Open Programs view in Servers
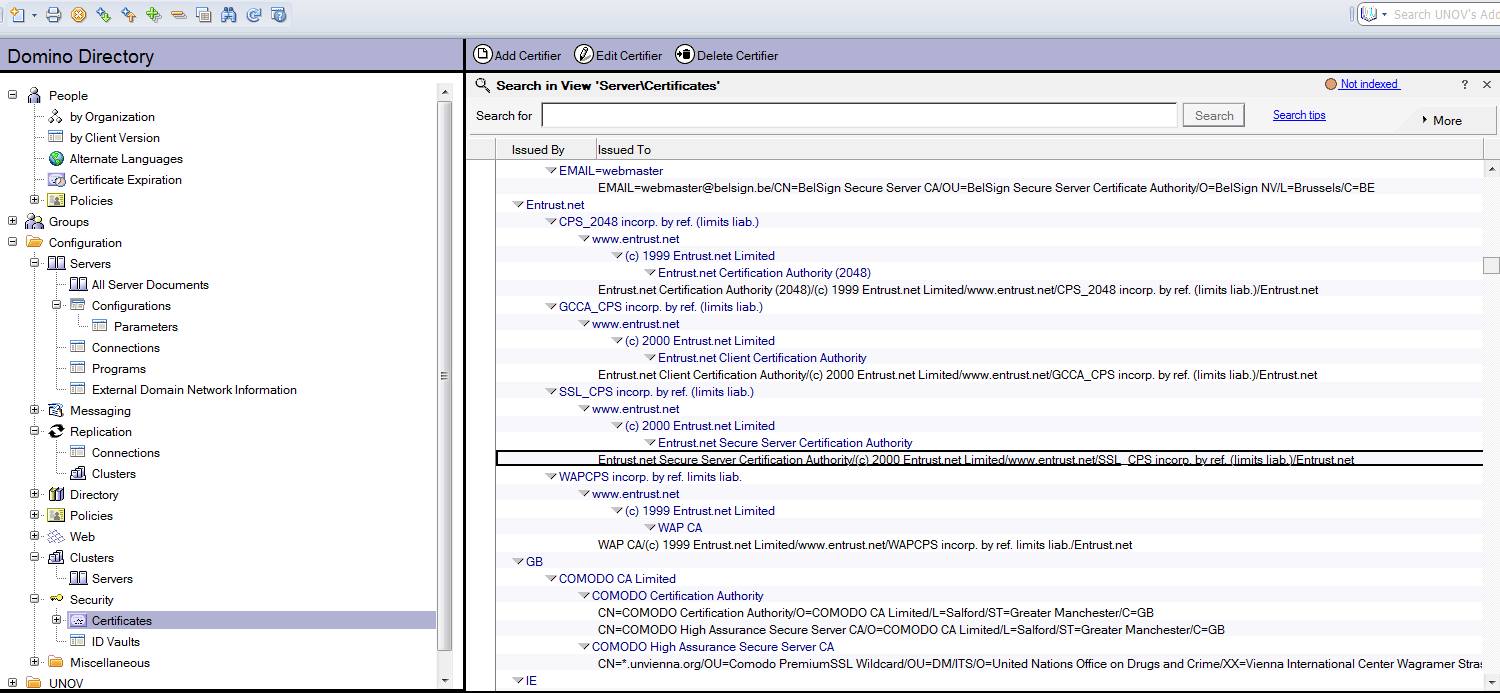The width and height of the screenshot is (1500, 693). pos(118,368)
